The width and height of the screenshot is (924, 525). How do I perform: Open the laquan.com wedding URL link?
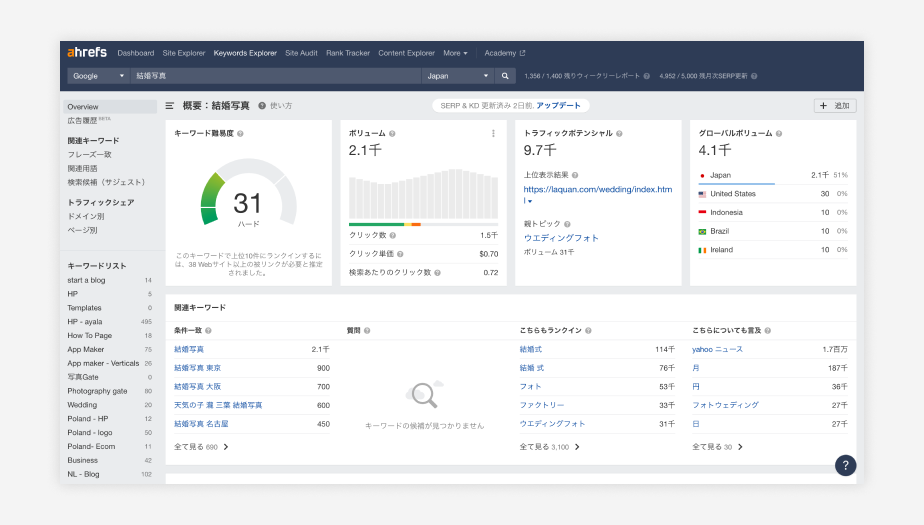[598, 194]
